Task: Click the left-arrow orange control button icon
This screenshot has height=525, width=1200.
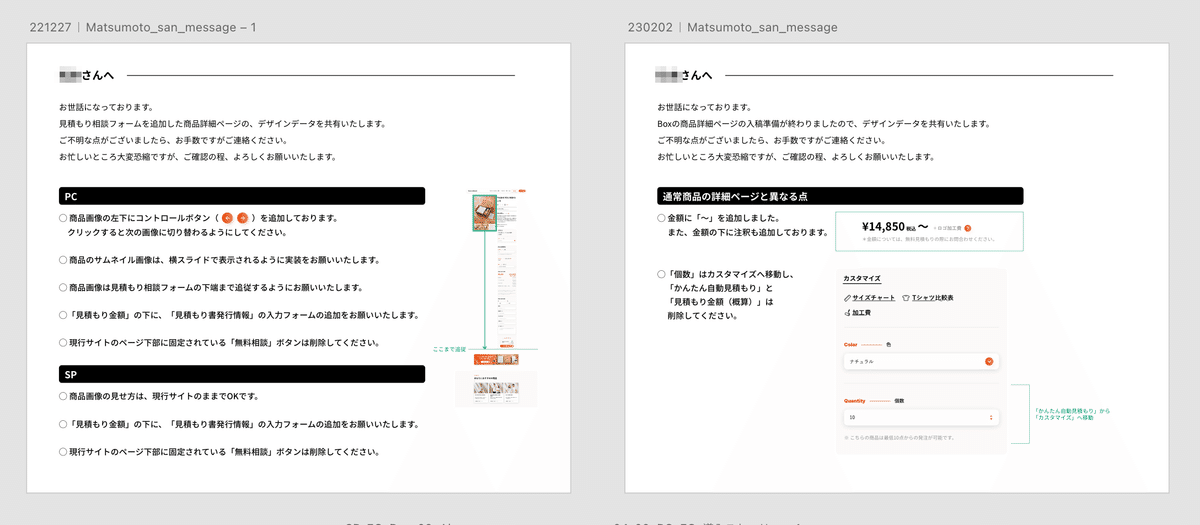Action: pos(227,217)
